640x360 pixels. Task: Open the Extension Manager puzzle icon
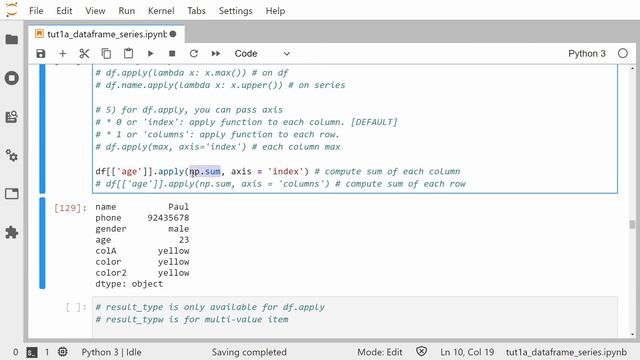12,232
